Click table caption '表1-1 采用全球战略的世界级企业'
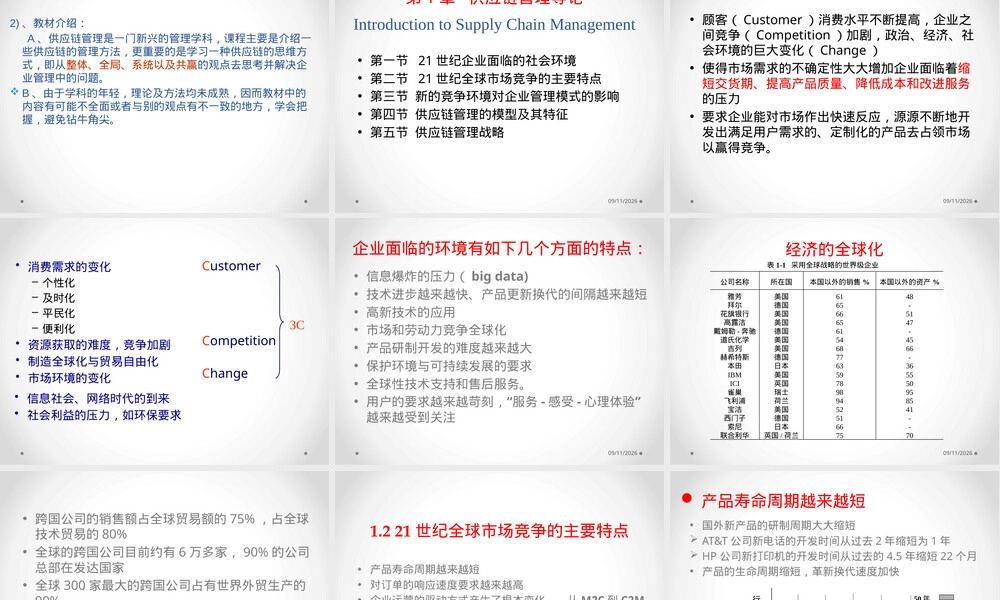This screenshot has width=1000, height=600. [x=822, y=265]
